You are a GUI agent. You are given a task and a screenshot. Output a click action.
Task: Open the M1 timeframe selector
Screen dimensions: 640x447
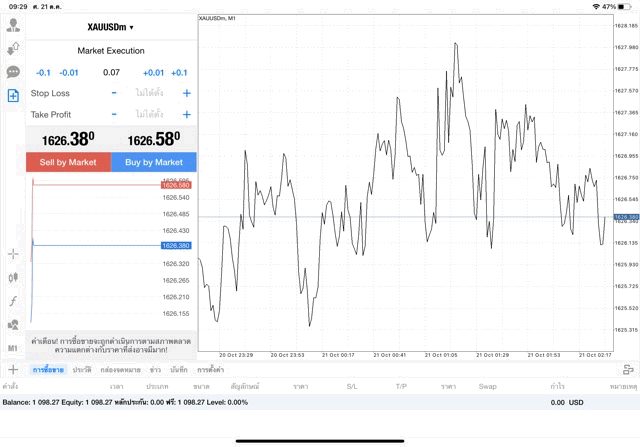point(13,348)
